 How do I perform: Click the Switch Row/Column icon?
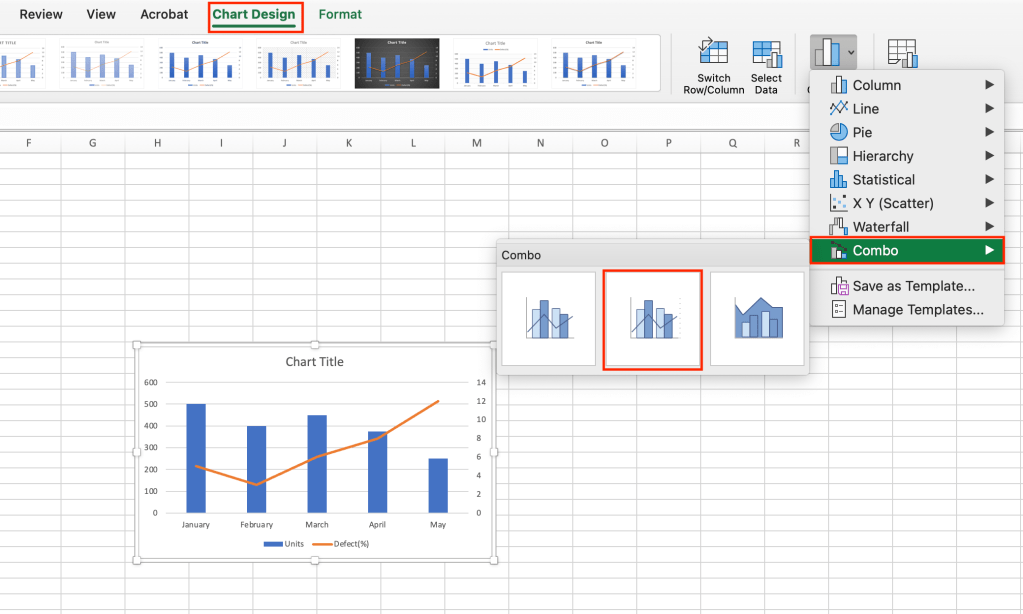(713, 52)
